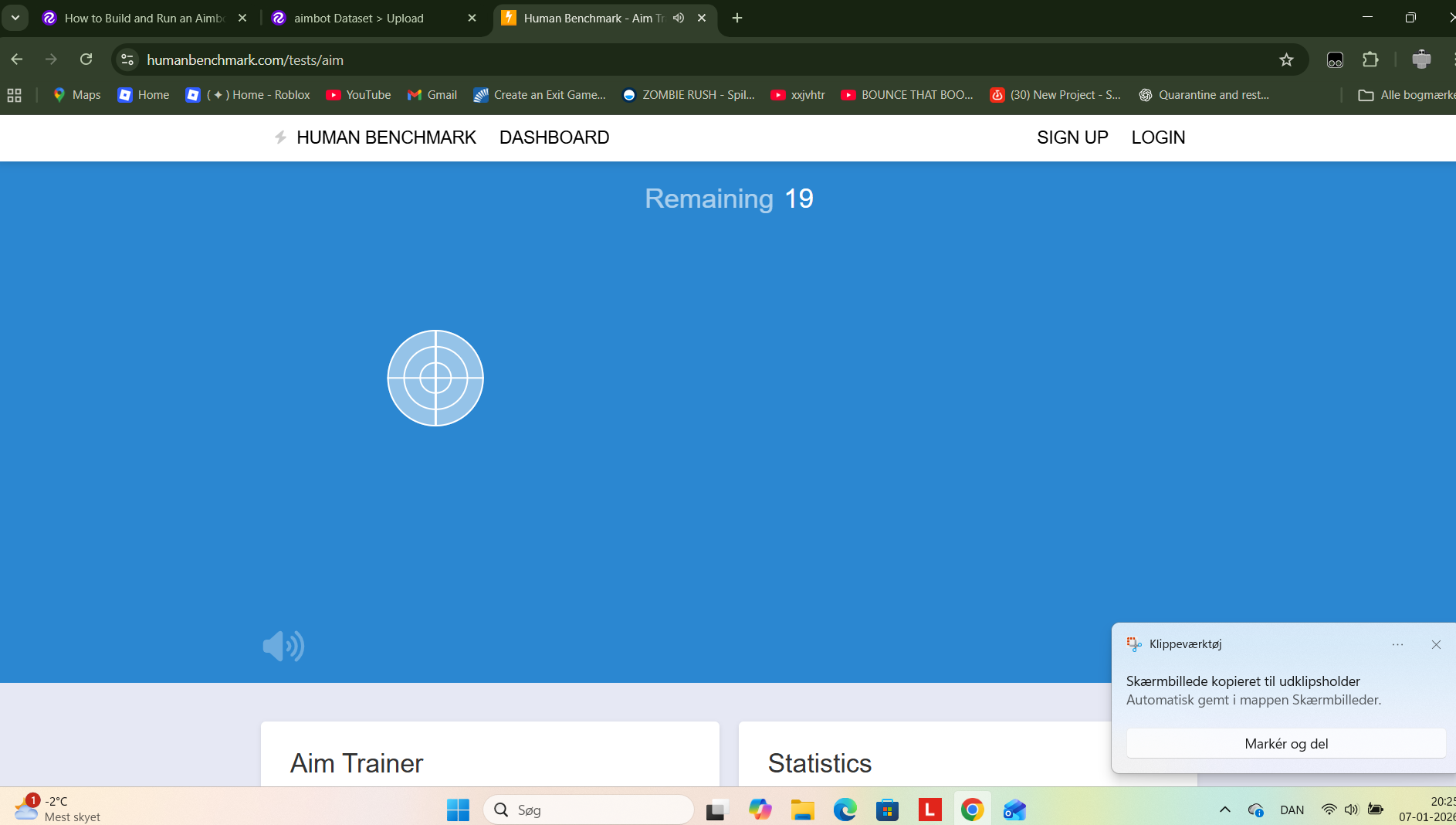
Task: Open the YouTube bookmark
Action: (x=358, y=95)
